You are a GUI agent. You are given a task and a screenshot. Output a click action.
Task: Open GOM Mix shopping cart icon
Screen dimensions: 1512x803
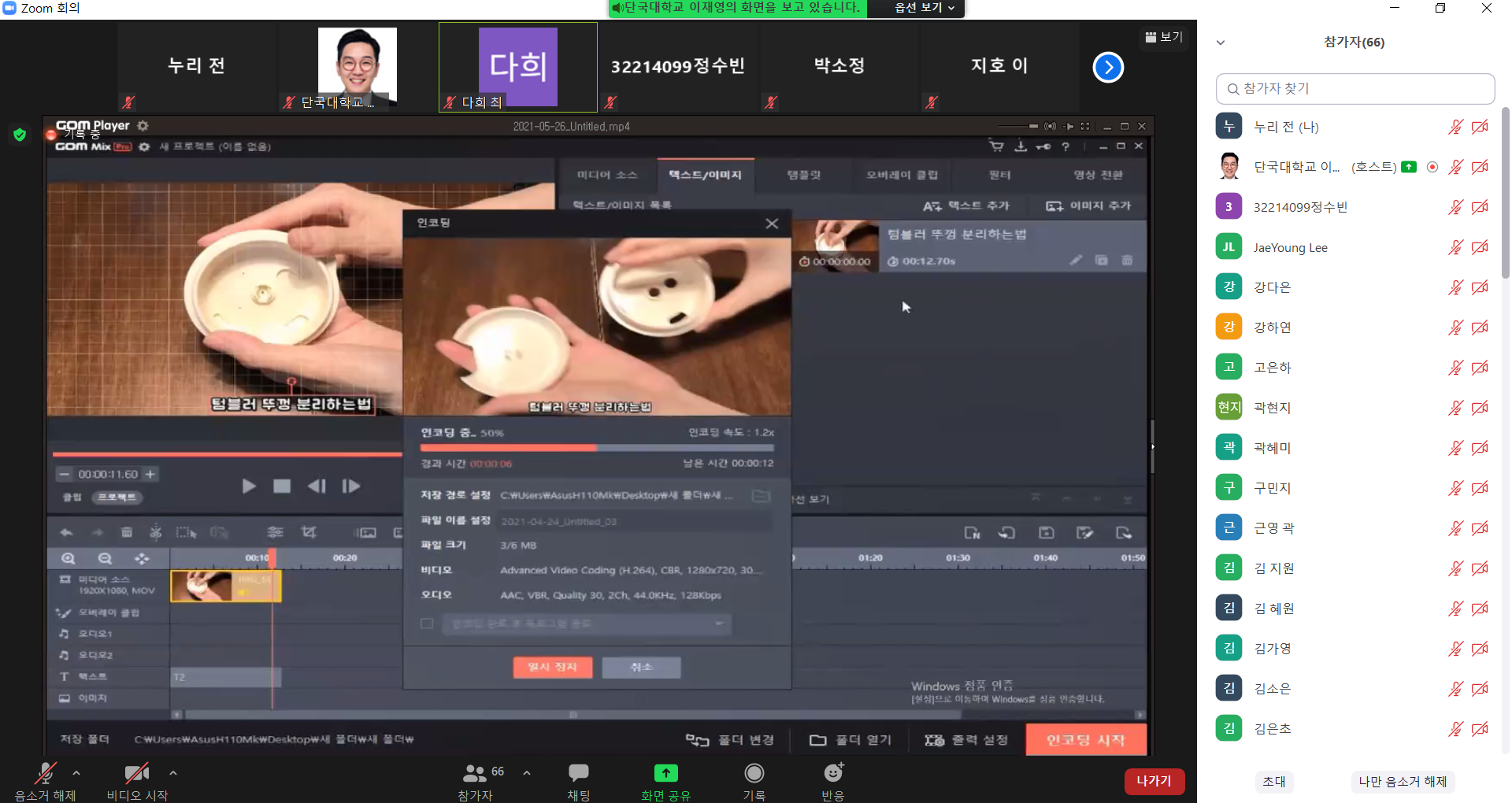(x=996, y=146)
